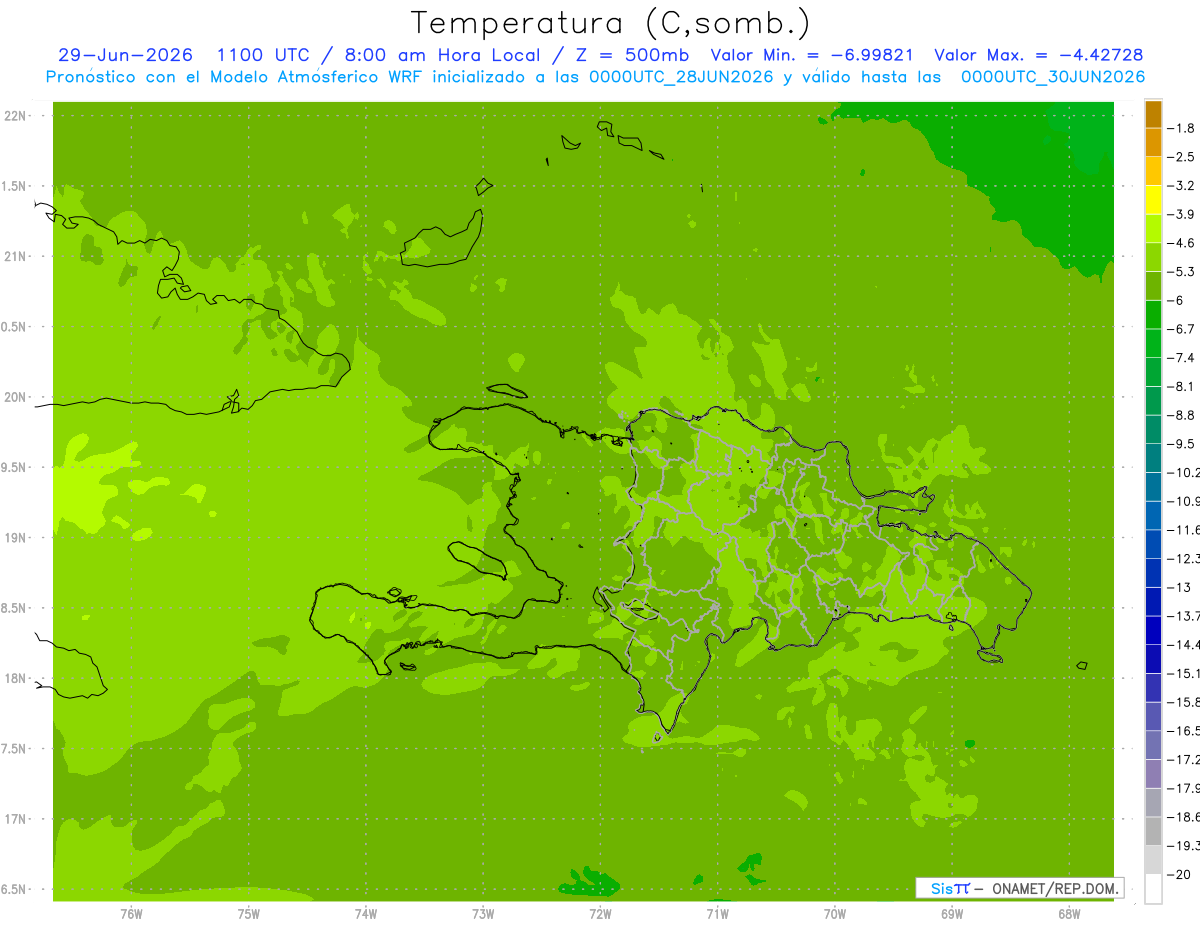
Task: Select the date '29-Jun-2026' in header
Action: [125, 55]
